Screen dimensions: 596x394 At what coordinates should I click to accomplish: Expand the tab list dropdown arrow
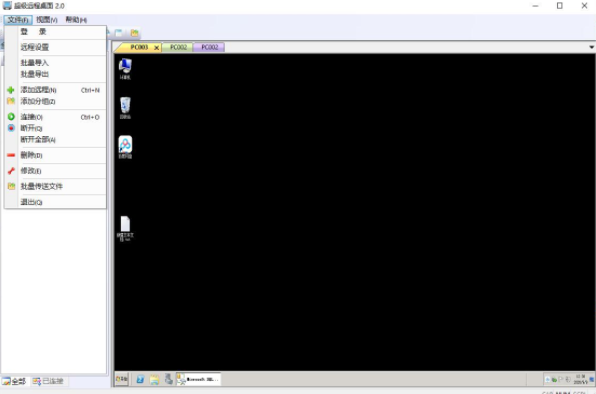click(591, 47)
